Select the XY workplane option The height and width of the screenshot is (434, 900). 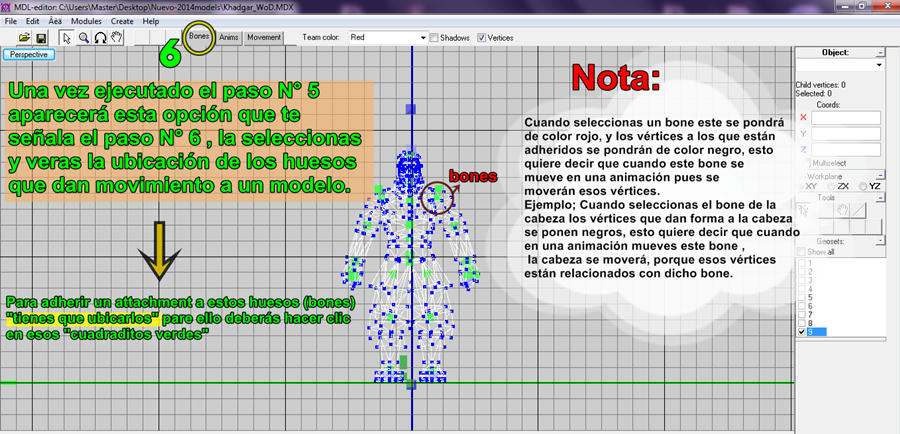(800, 186)
